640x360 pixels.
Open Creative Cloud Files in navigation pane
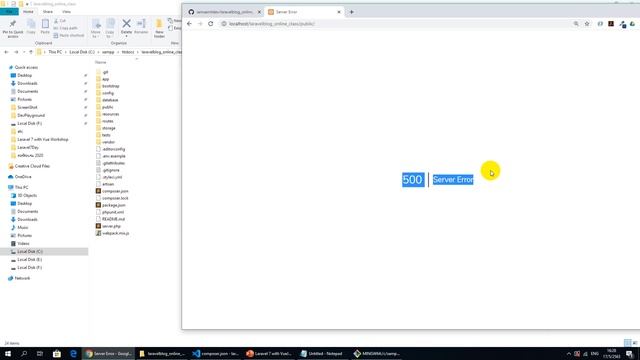click(32, 166)
